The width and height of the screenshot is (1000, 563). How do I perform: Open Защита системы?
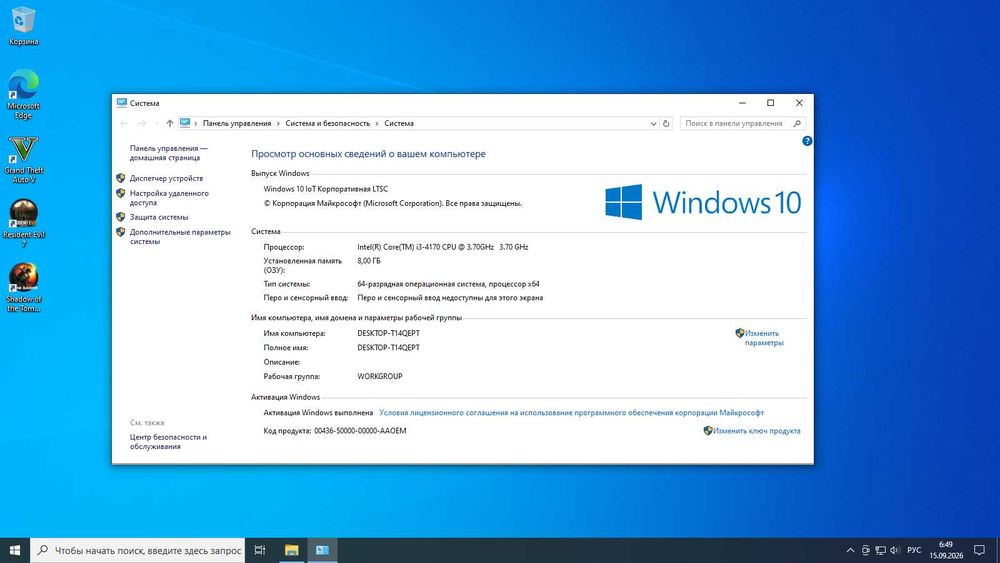(159, 217)
